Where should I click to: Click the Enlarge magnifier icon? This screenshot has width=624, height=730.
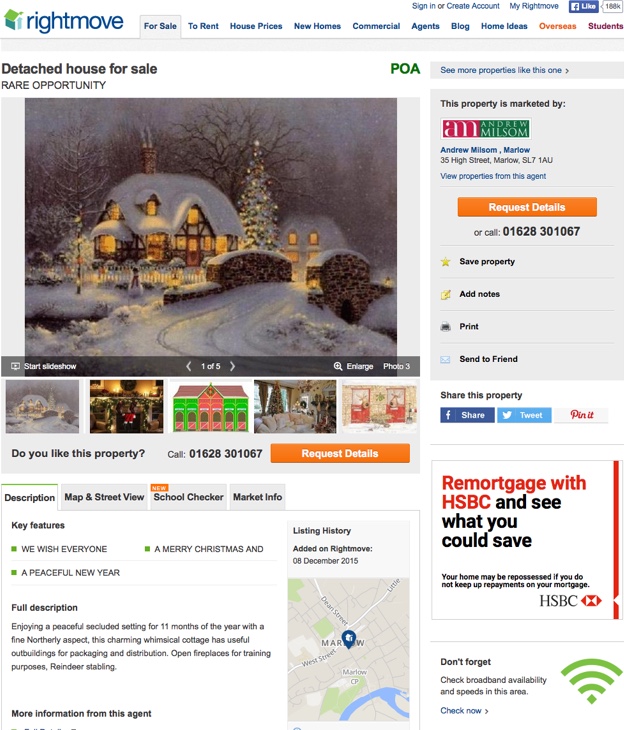pos(338,366)
